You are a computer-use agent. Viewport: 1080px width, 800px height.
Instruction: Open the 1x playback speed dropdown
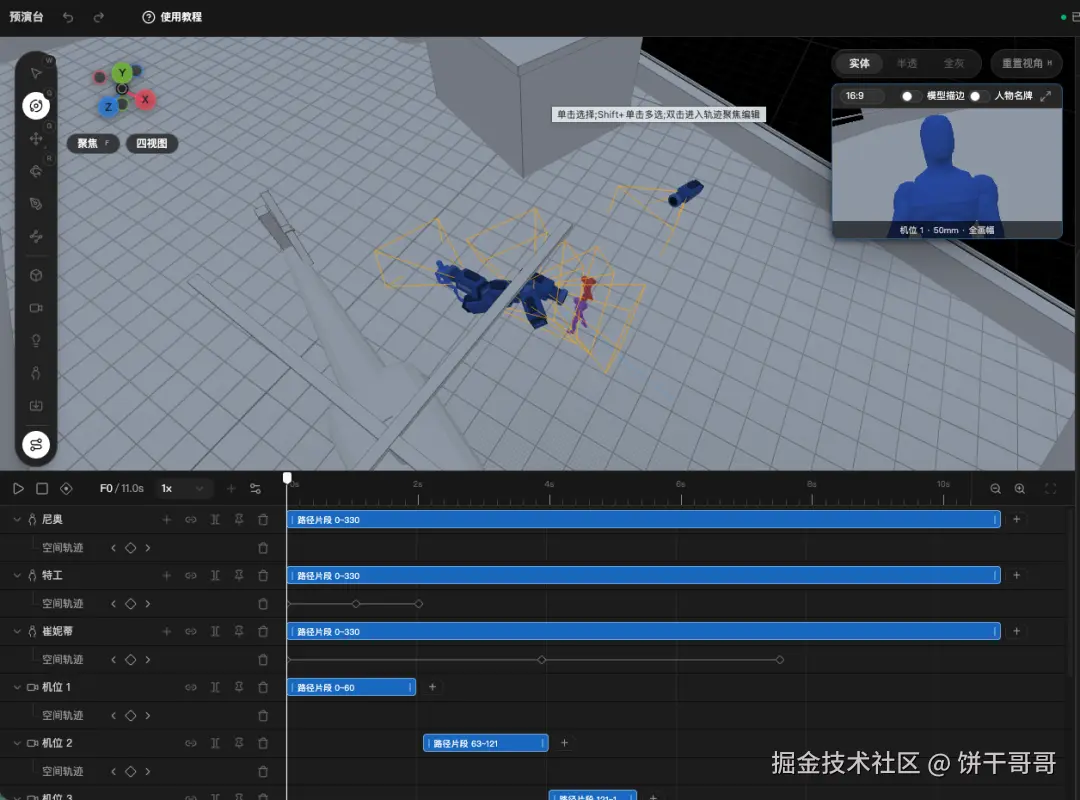pyautogui.click(x=183, y=489)
